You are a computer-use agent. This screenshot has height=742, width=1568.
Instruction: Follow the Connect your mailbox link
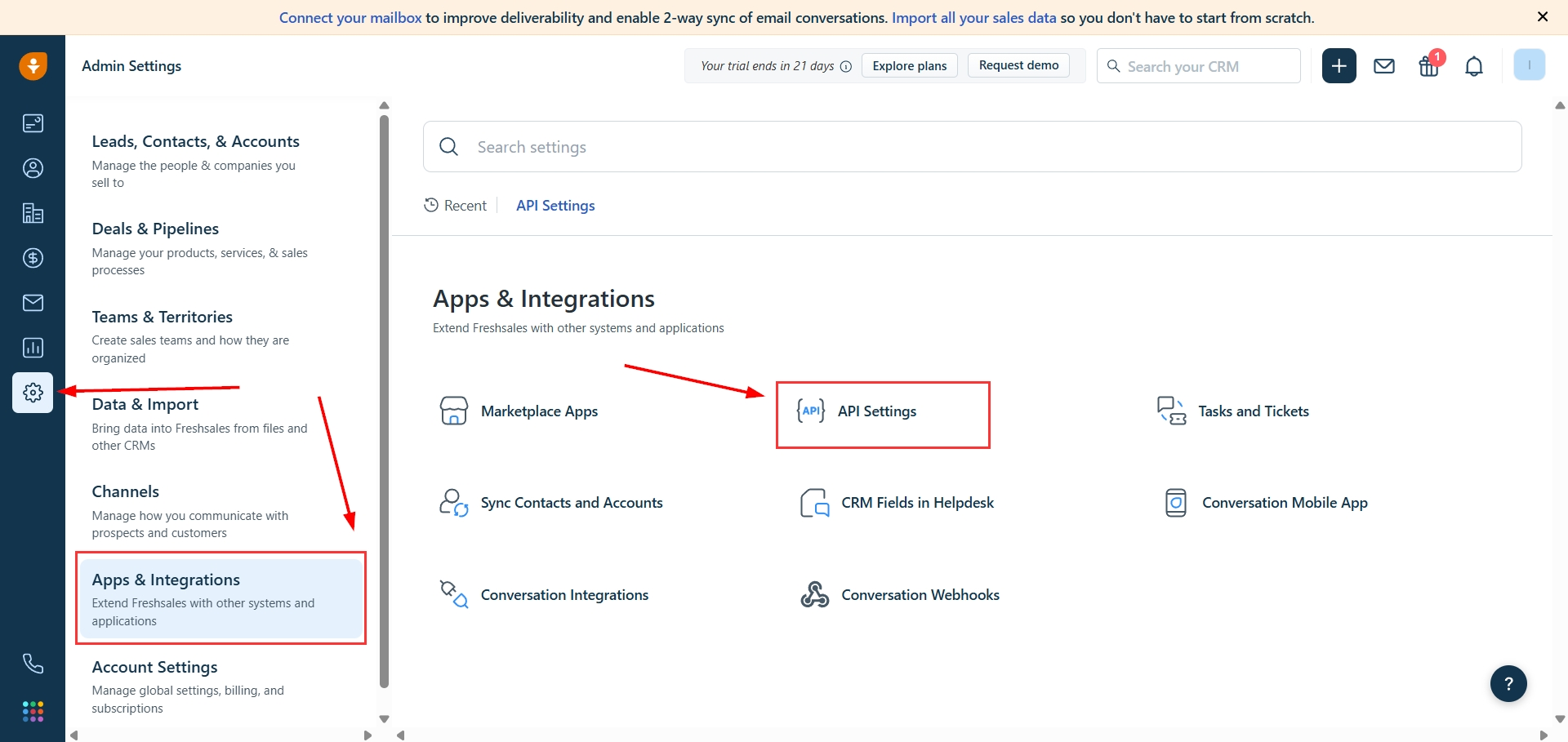coord(350,18)
